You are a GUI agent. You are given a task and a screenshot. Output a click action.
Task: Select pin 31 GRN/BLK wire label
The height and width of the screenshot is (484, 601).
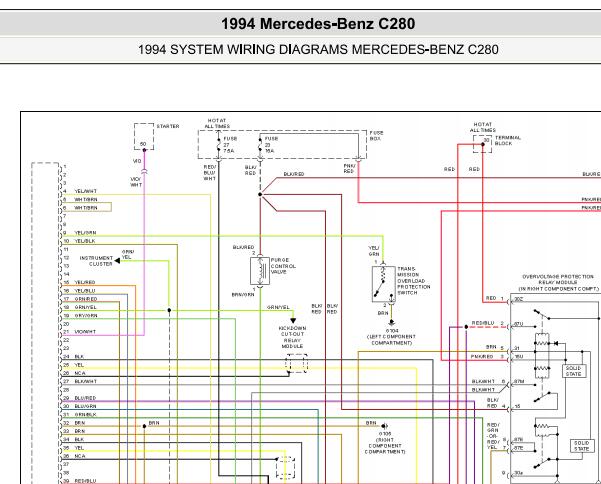tap(85, 415)
